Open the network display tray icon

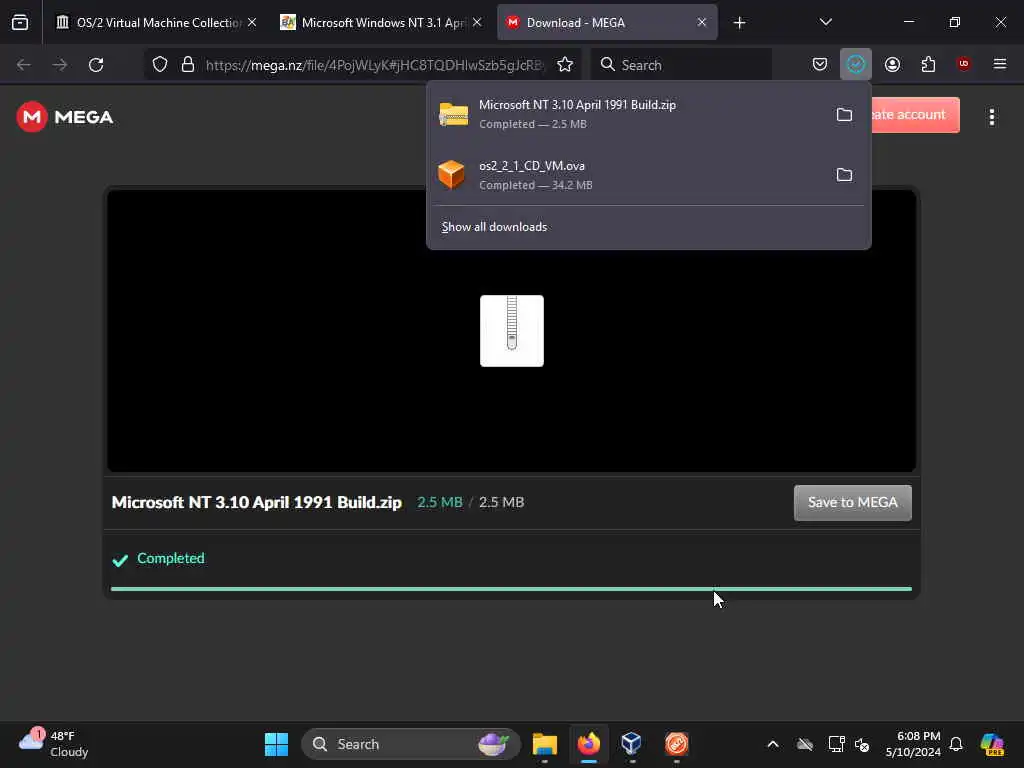pyautogui.click(x=836, y=744)
